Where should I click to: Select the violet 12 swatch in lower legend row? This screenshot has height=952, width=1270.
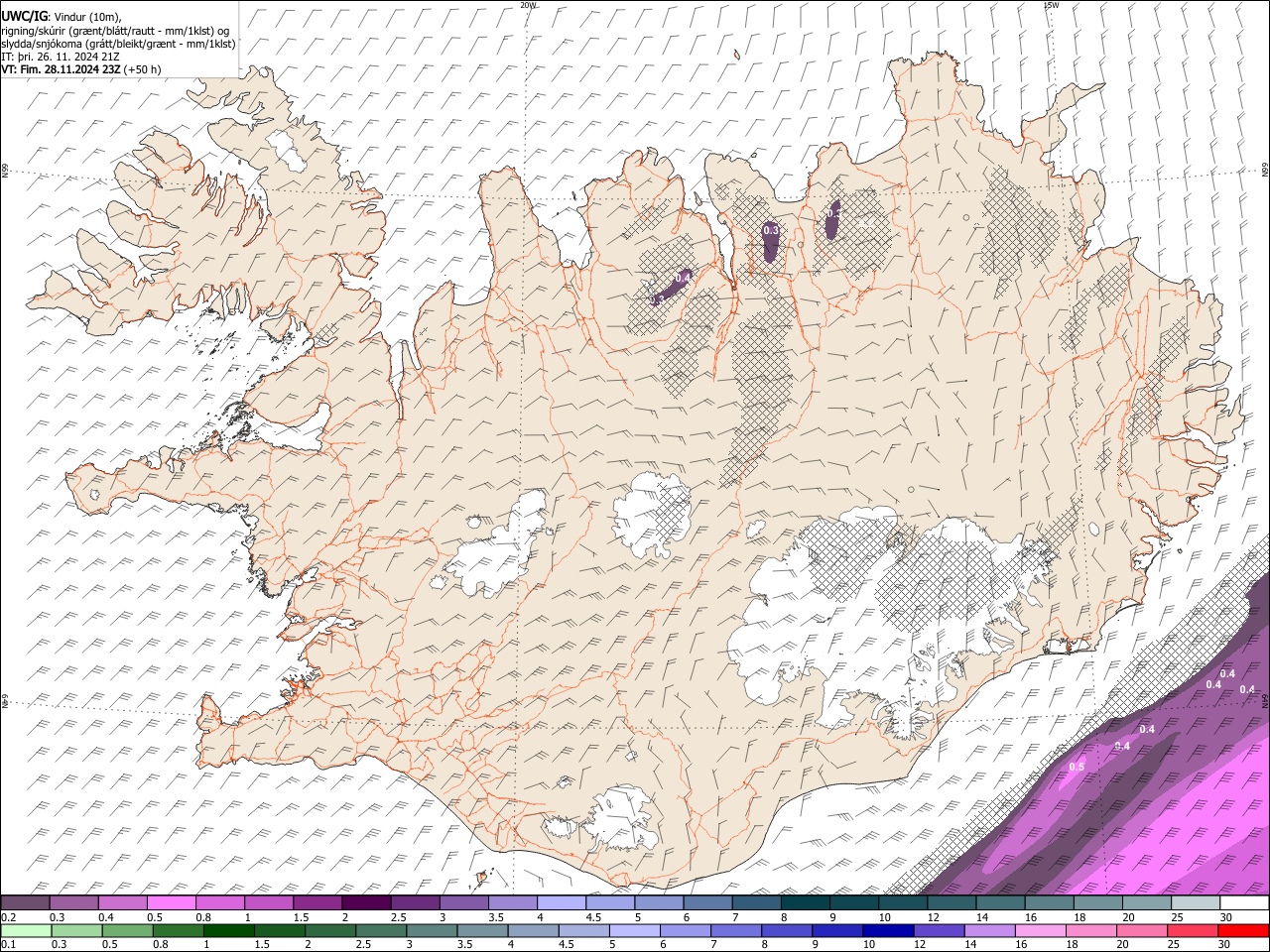pos(940,930)
